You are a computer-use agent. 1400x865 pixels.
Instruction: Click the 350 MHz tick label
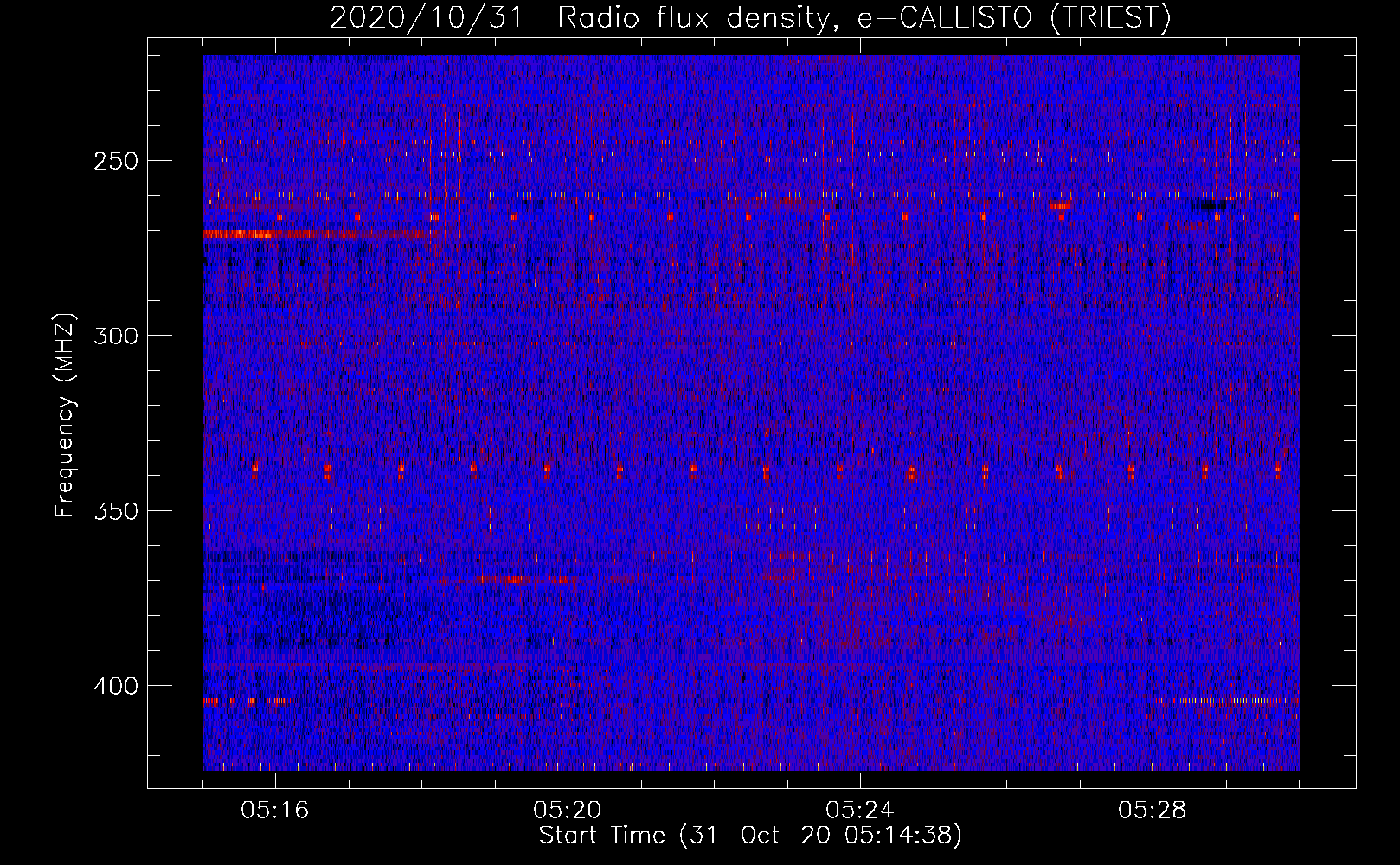pos(116,510)
